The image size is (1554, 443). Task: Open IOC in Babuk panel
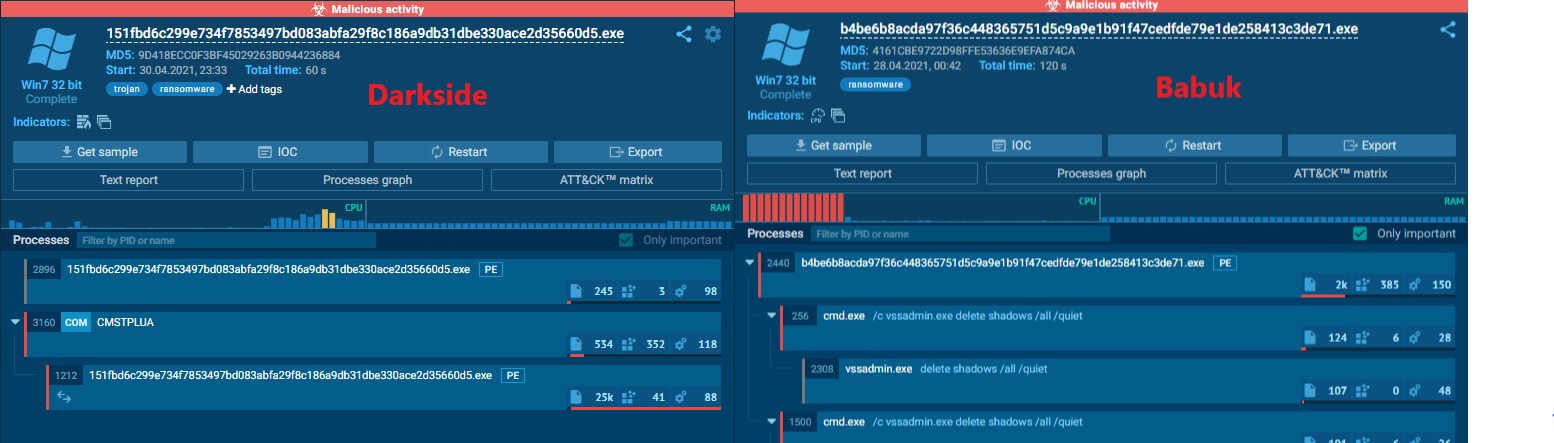pyautogui.click(x=1014, y=145)
